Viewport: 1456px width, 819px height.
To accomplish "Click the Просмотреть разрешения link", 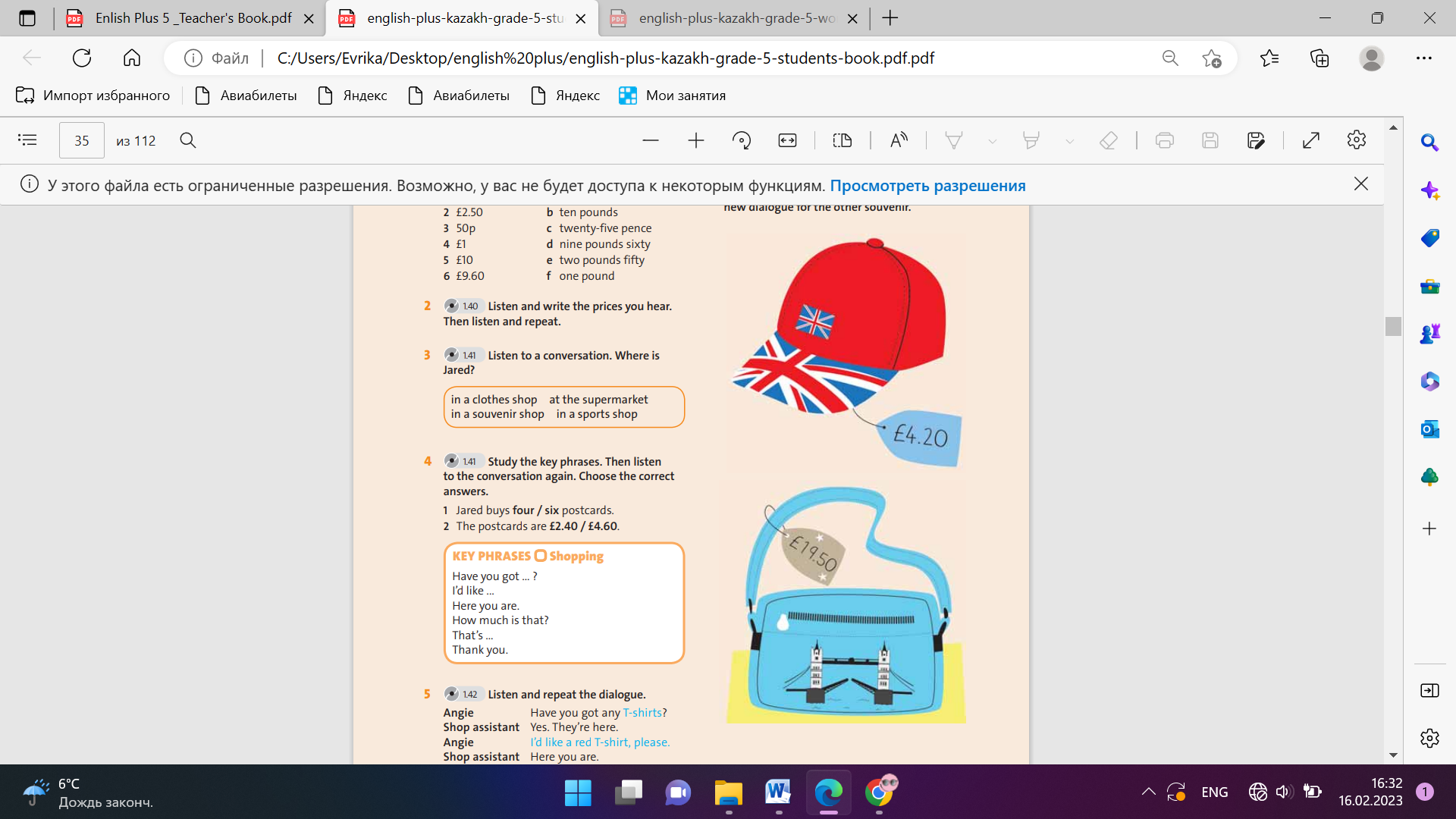I will (x=927, y=186).
